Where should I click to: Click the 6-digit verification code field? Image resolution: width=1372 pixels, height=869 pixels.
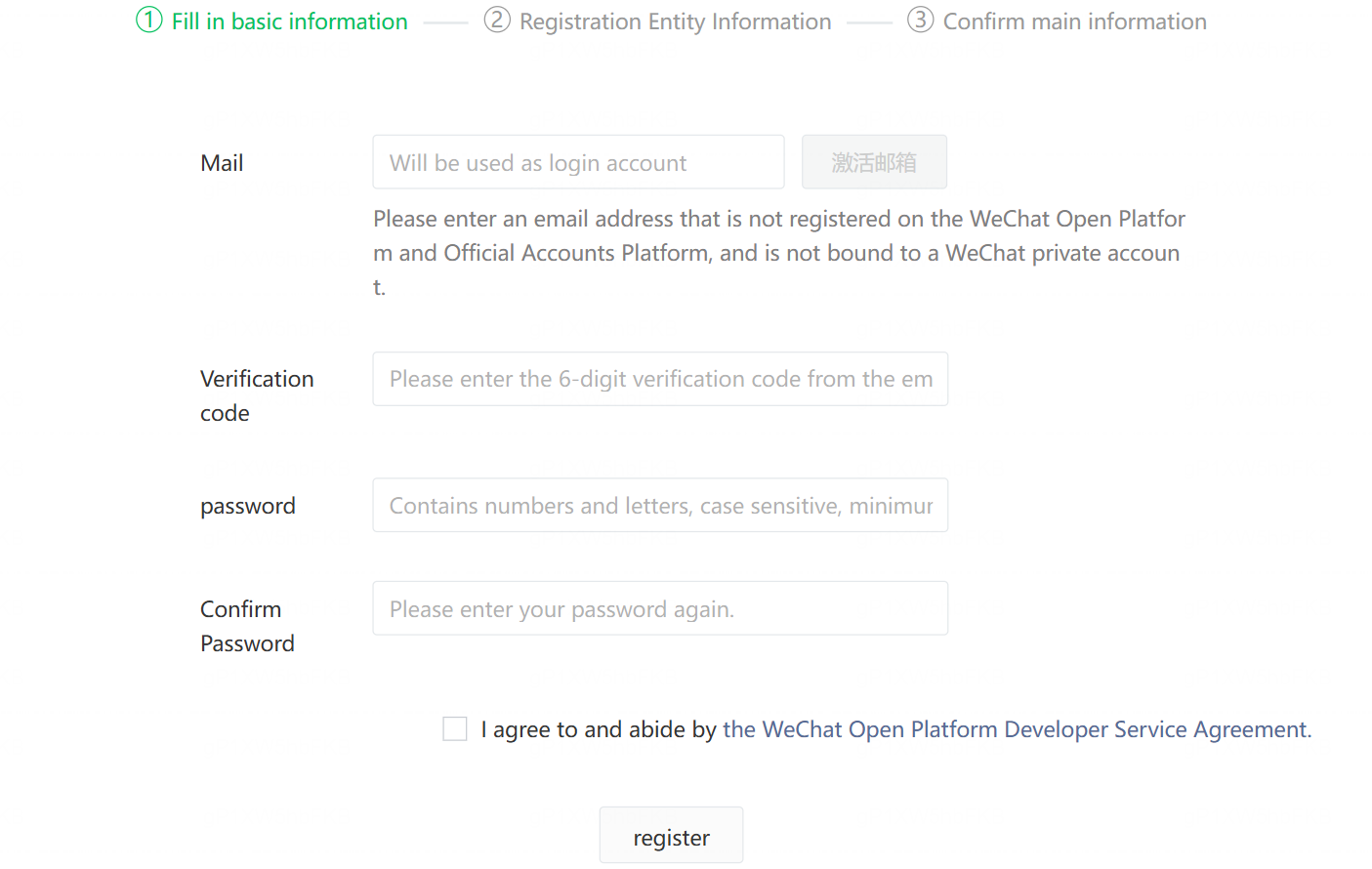pyautogui.click(x=660, y=379)
